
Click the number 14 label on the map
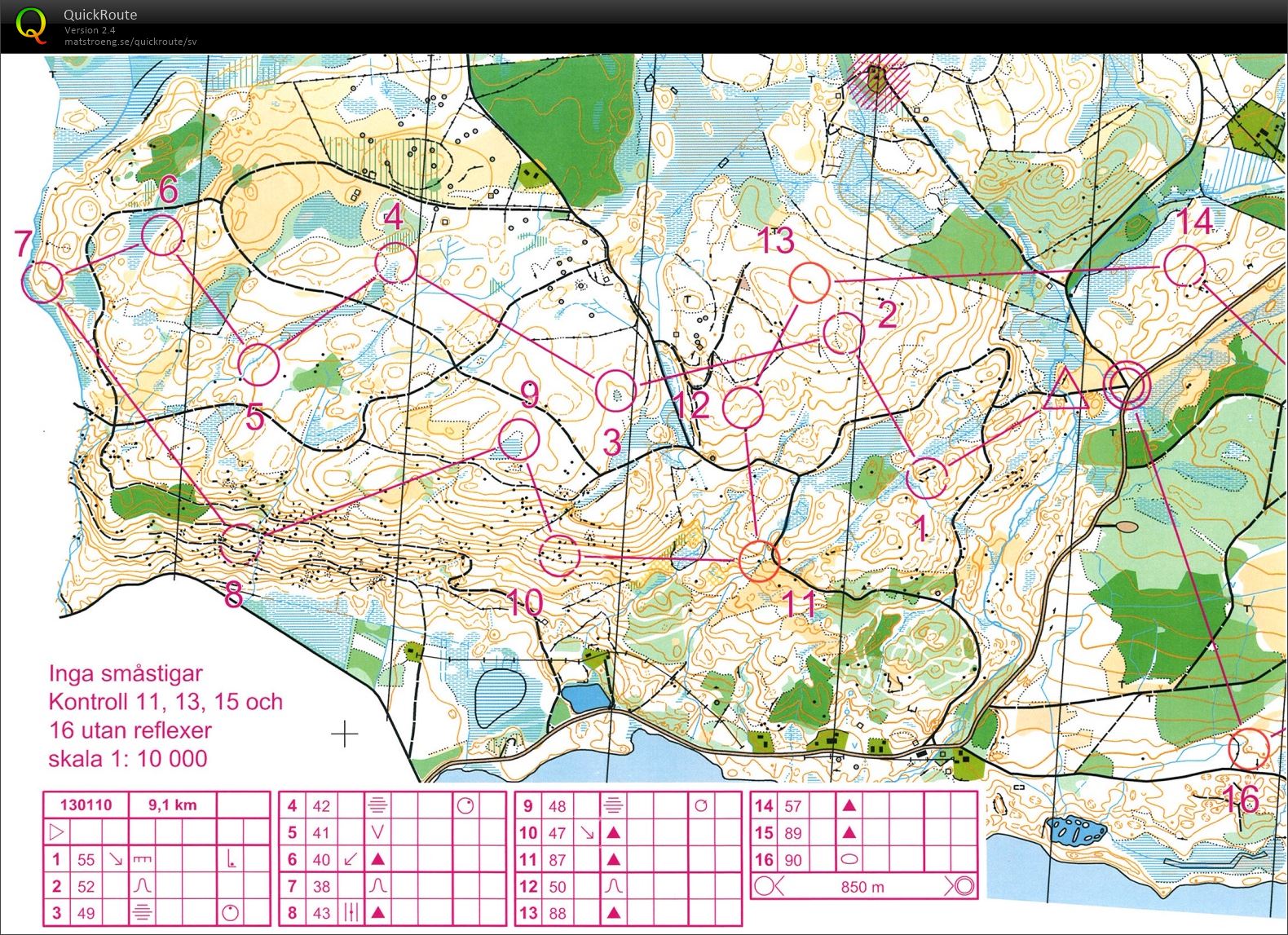point(1195,222)
